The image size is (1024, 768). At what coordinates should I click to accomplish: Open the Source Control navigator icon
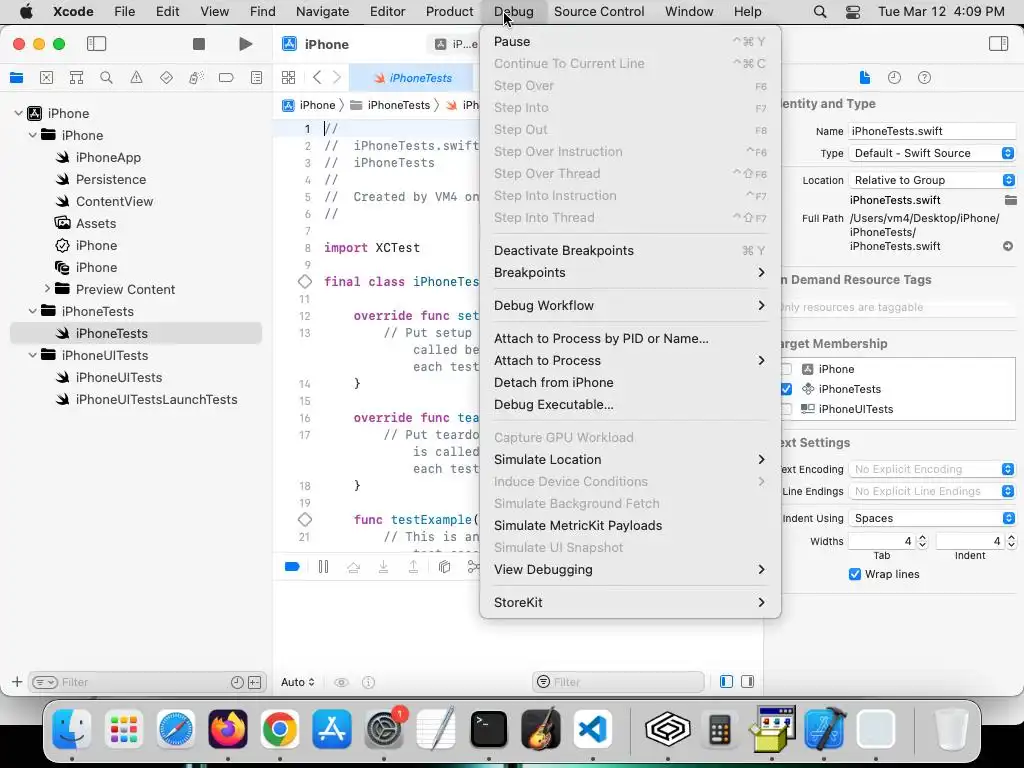46,78
